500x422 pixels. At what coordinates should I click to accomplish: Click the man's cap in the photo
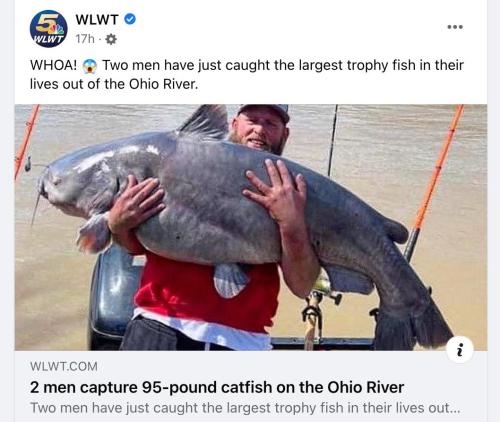tap(264, 112)
